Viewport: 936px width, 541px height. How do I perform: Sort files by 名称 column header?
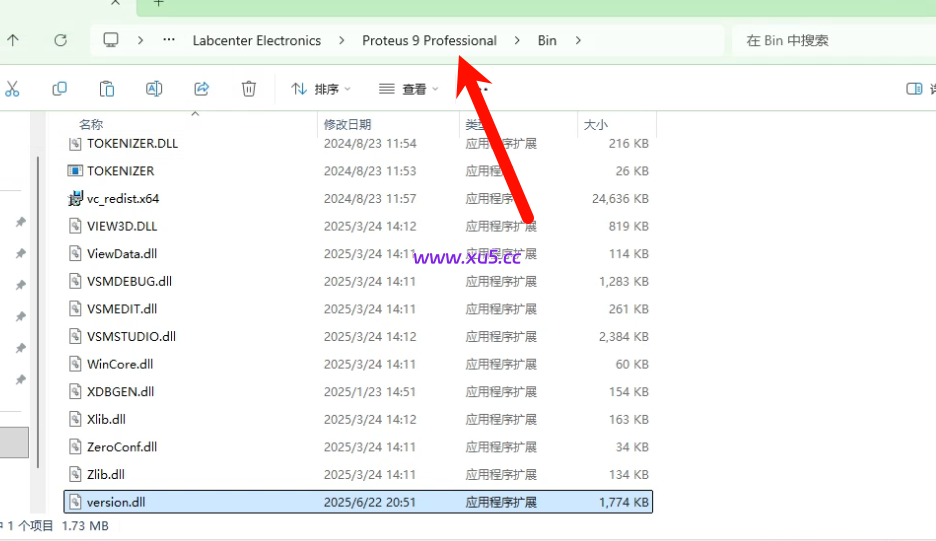click(x=91, y=125)
